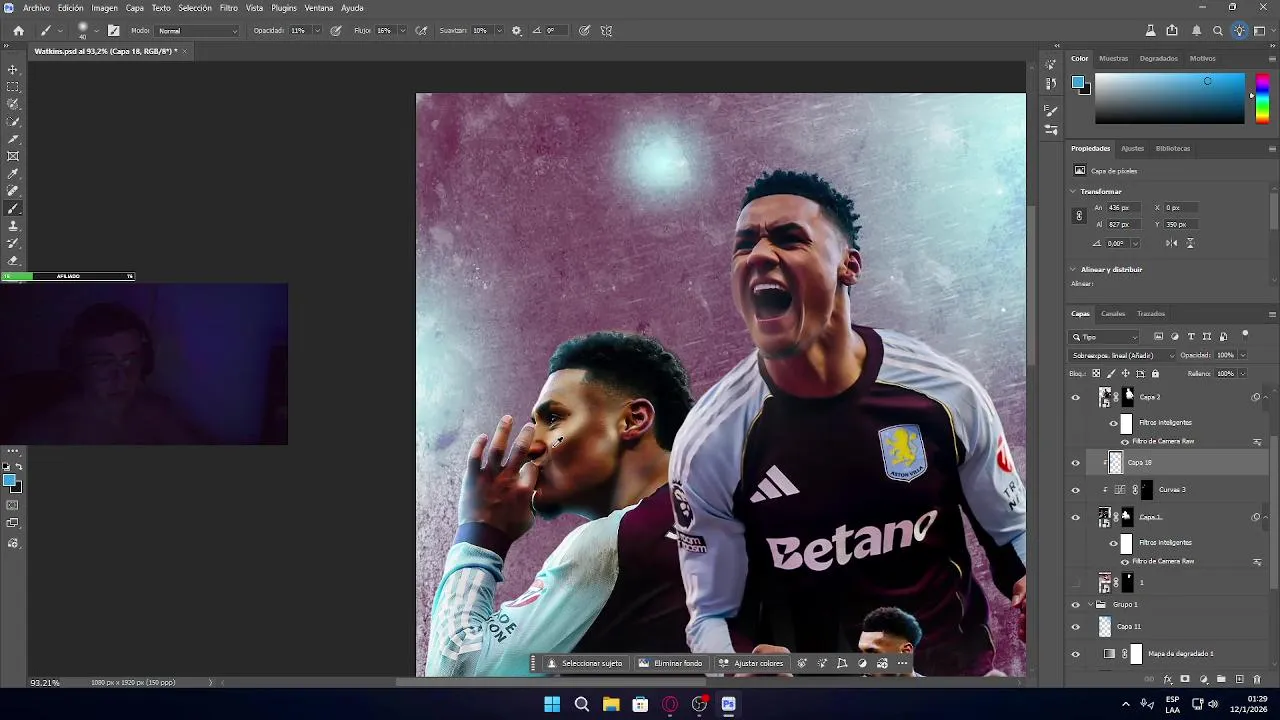Open the Ventana menu
Image resolution: width=1280 pixels, height=720 pixels.
(x=319, y=8)
